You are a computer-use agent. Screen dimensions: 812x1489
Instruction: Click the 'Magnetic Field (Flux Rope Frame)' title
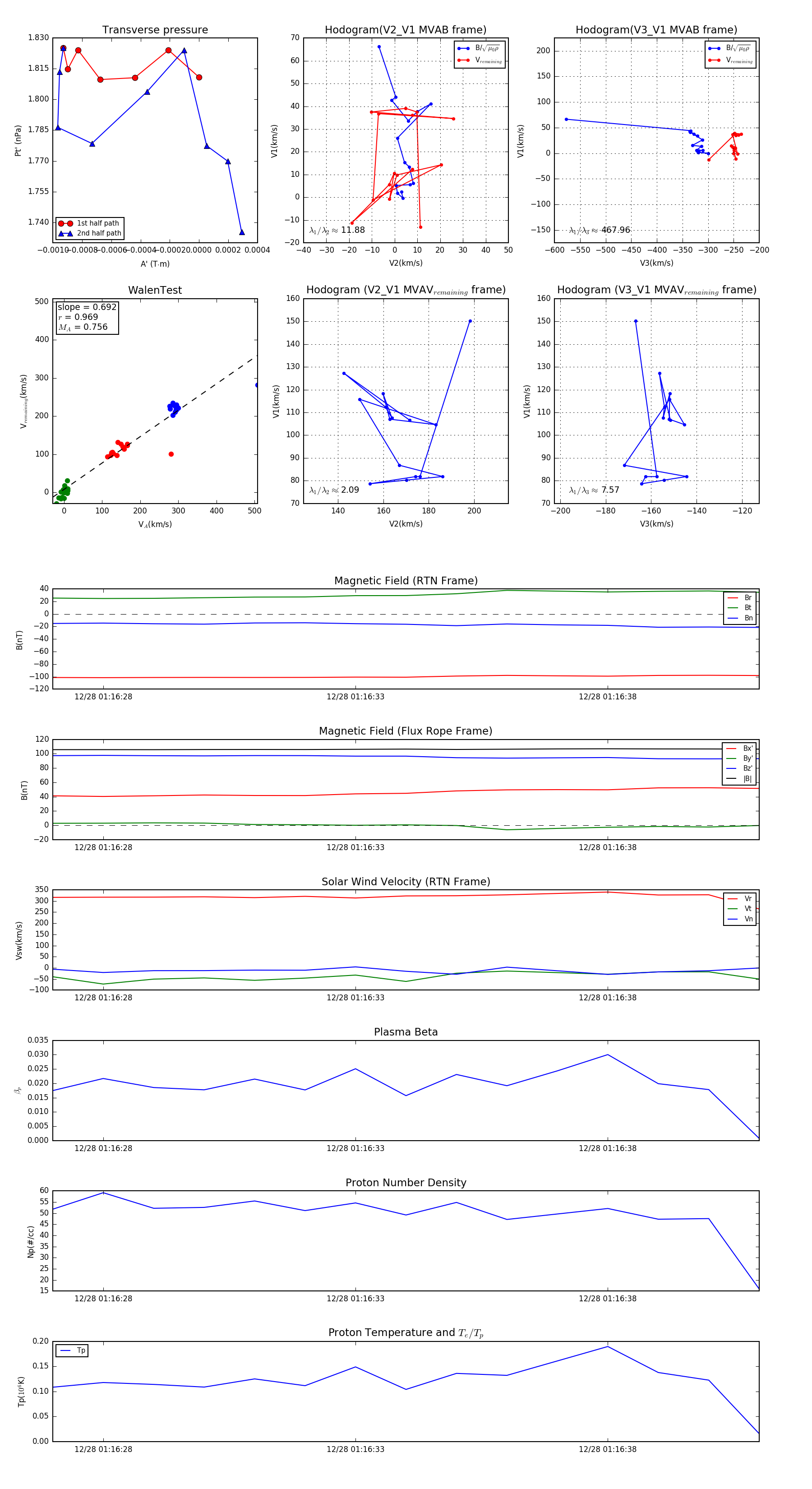tap(406, 731)
